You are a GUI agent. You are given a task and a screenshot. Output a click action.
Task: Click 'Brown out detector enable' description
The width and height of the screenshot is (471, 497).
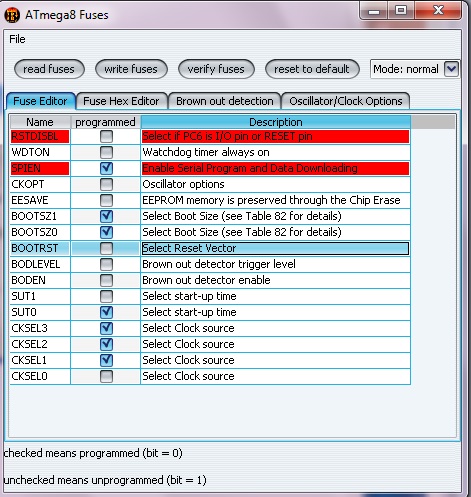point(275,280)
